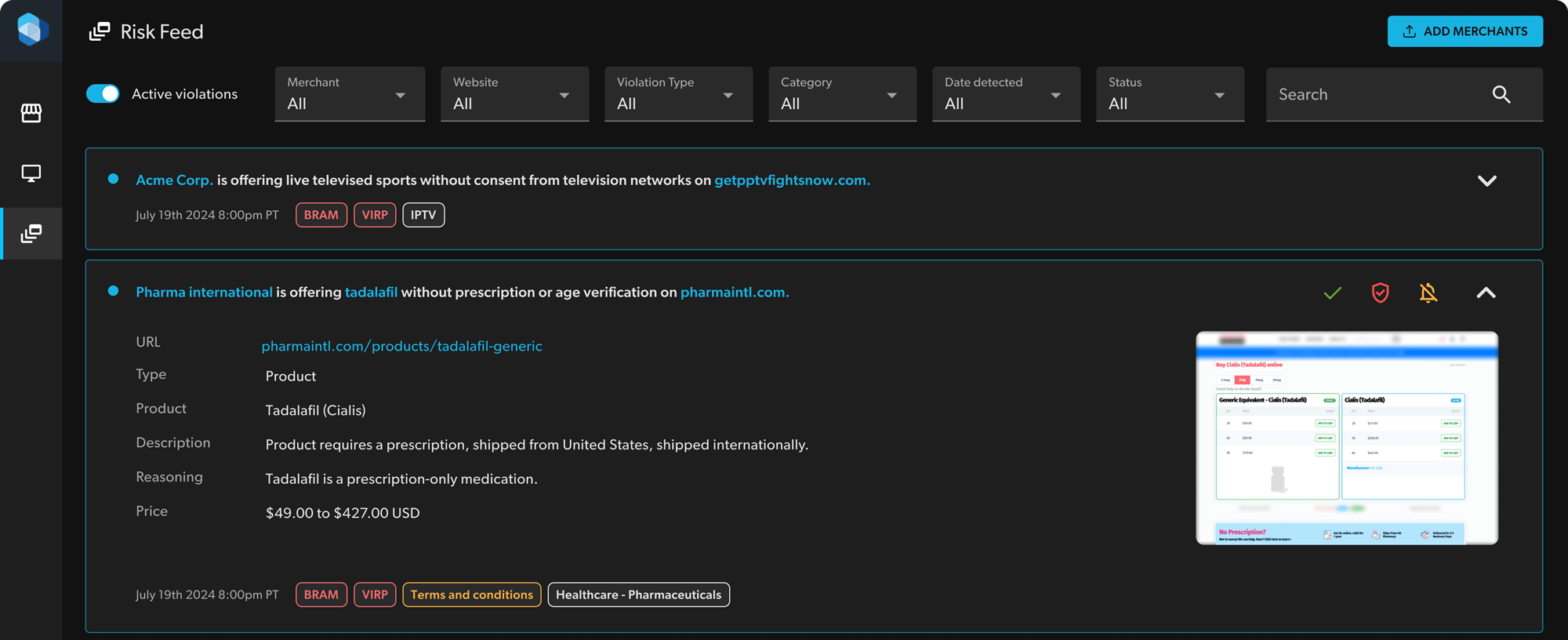Open the Violation Type filter dropdown
This screenshot has height=640, width=1568.
click(678, 94)
